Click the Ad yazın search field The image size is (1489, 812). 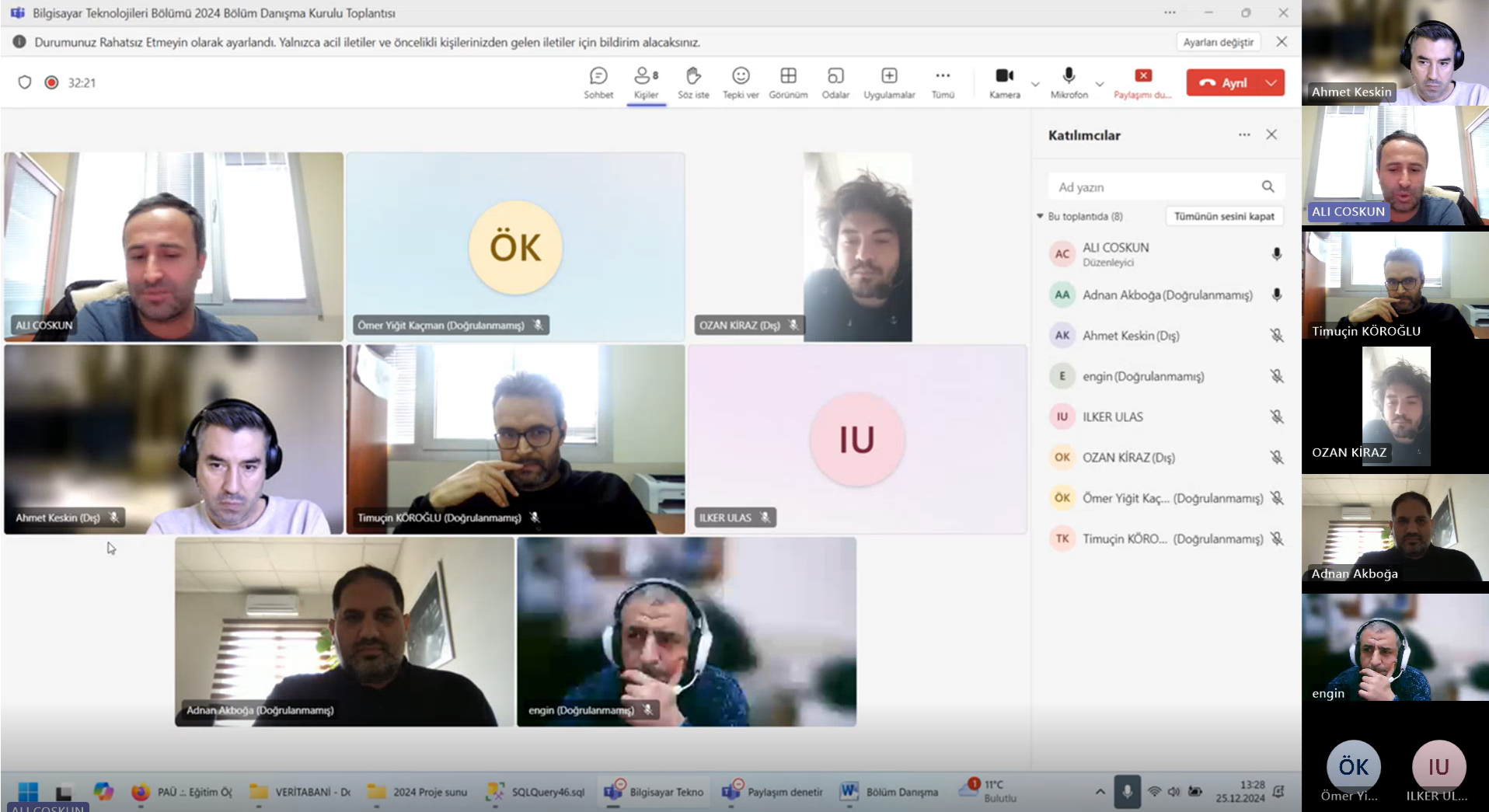point(1154,187)
